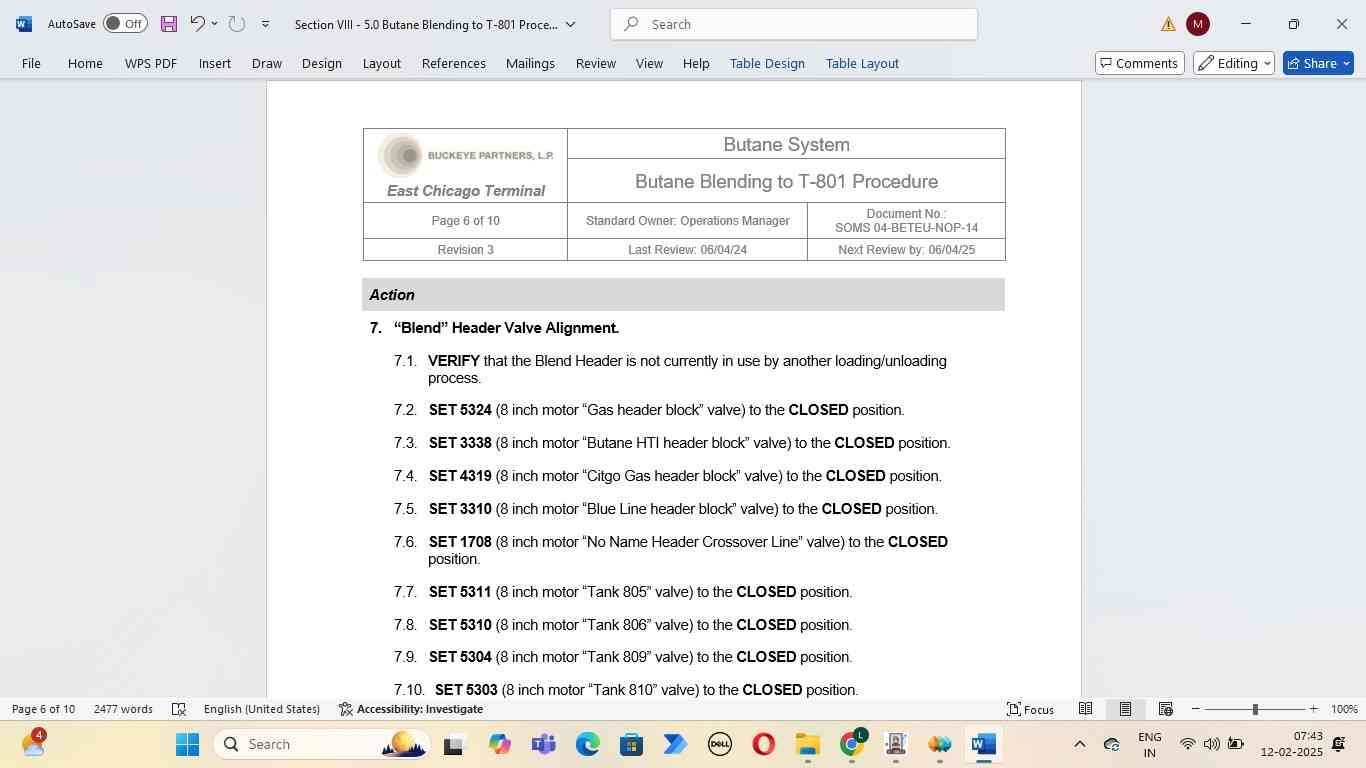
Task: Click the zoom slider handle
Action: [1255, 709]
